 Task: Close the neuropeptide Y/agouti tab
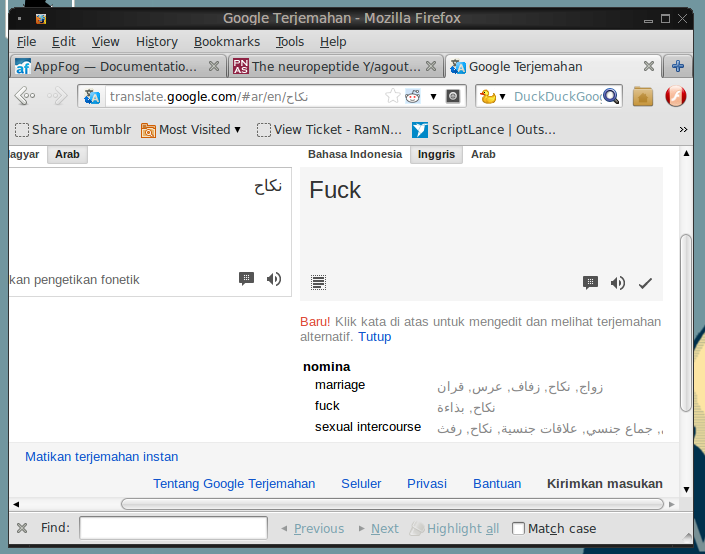tap(431, 67)
